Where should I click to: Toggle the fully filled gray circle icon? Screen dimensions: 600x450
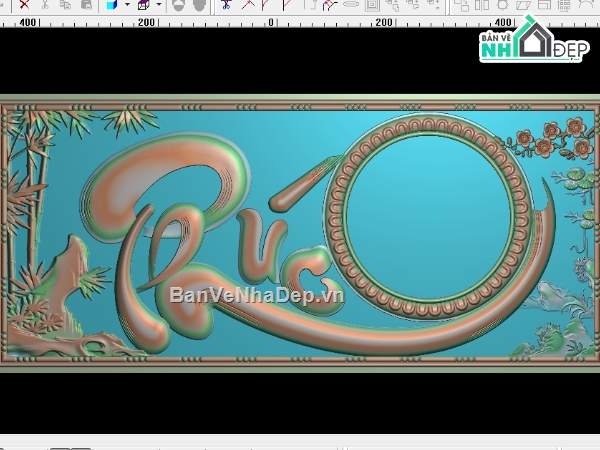pyautogui.click(x=199, y=5)
